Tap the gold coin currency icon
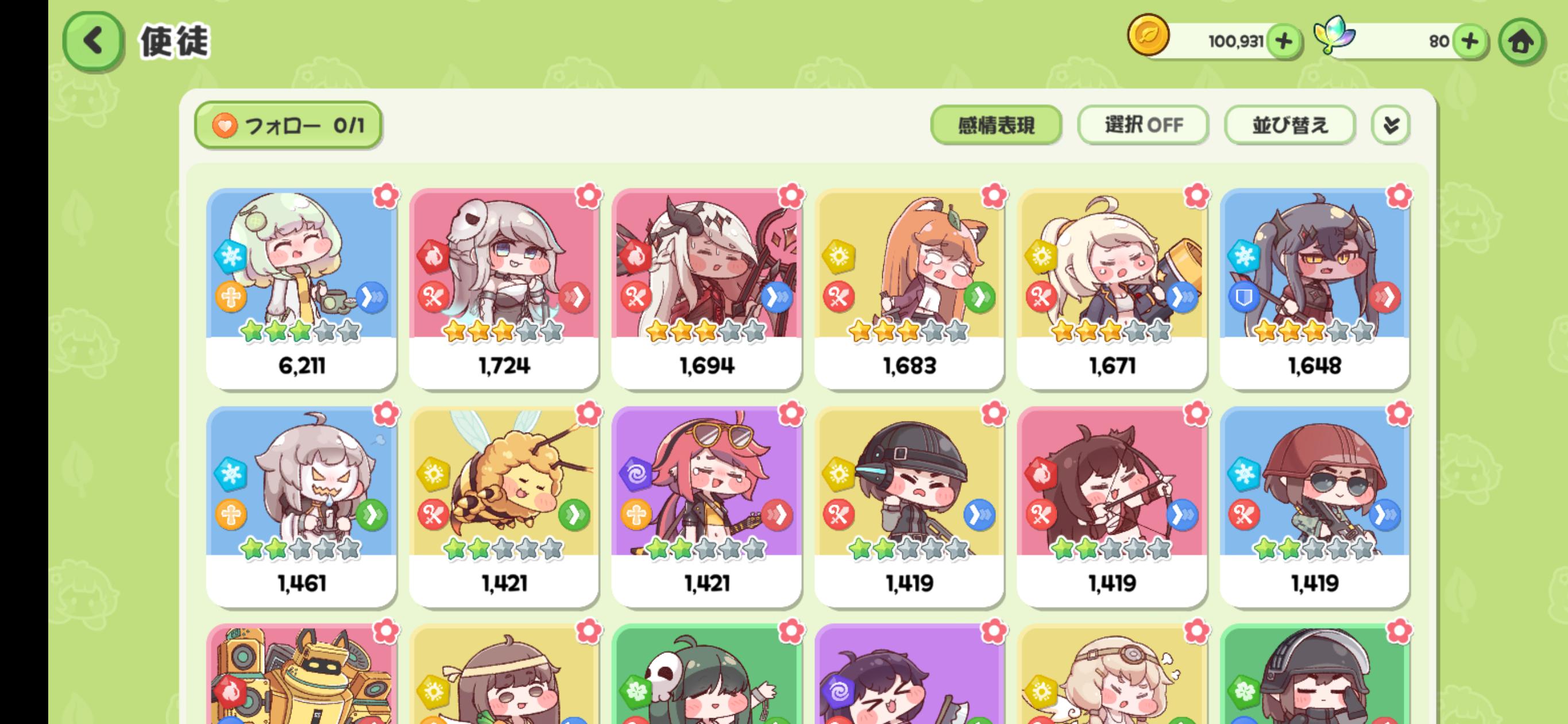This screenshot has width=1568, height=724. pyautogui.click(x=1148, y=35)
